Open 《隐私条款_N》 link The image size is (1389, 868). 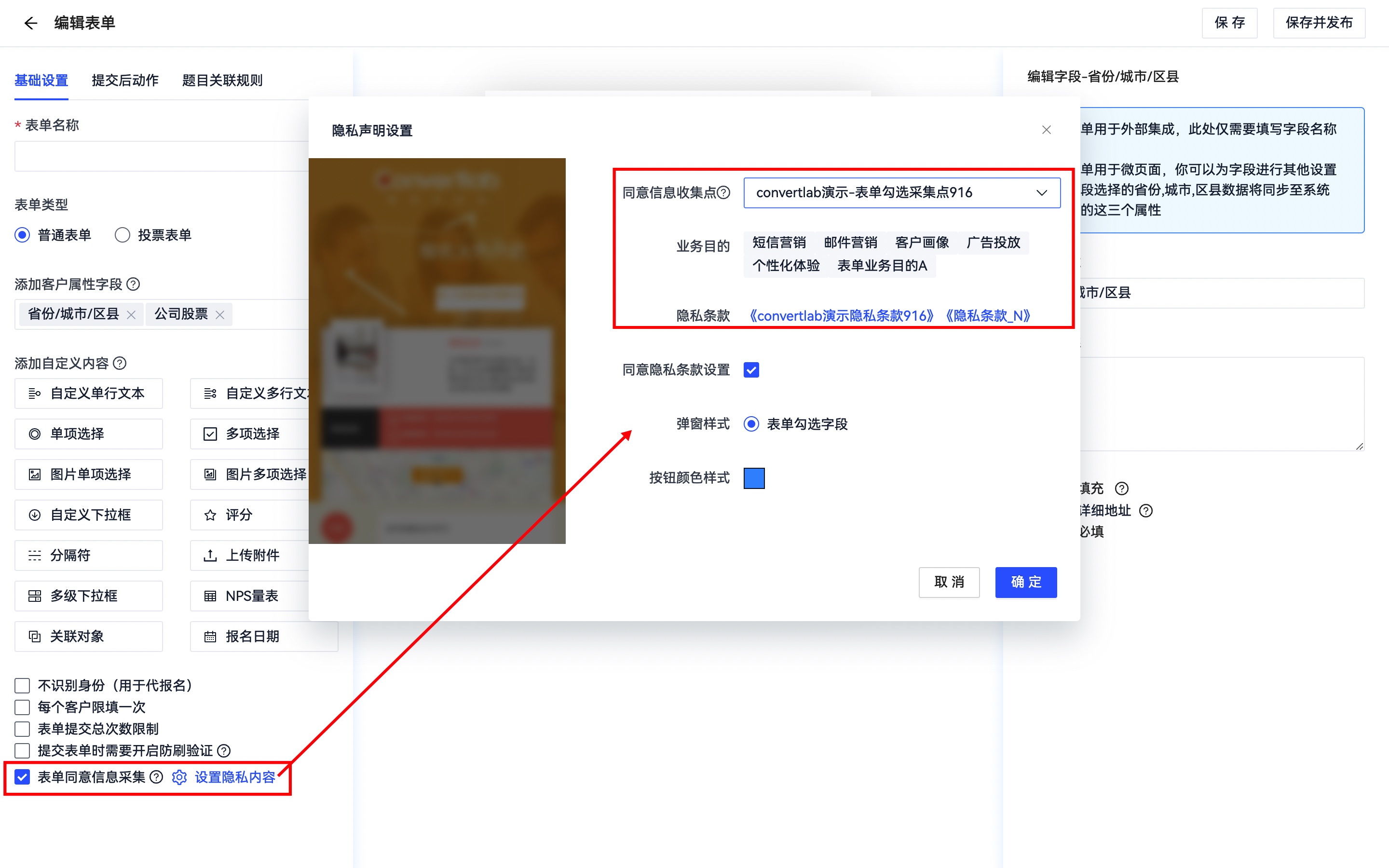(x=988, y=316)
